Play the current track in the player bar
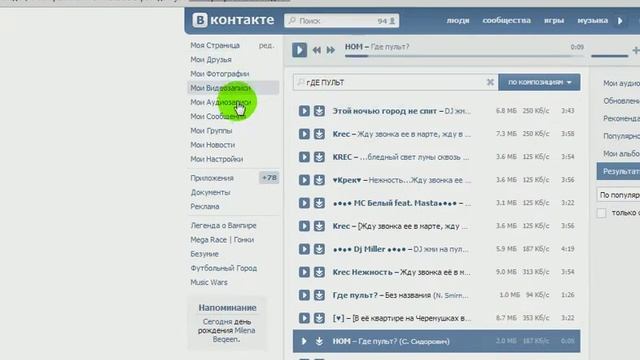This screenshot has height=360, width=640. pos(299,50)
